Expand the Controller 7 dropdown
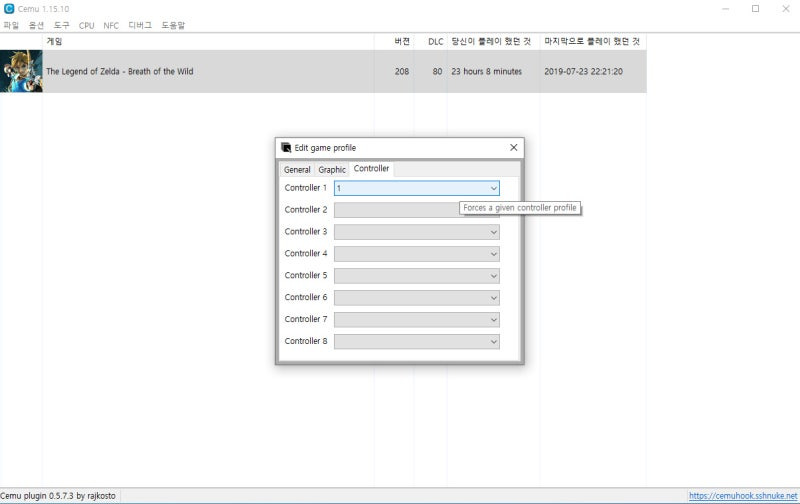This screenshot has width=800, height=504. (x=416, y=319)
